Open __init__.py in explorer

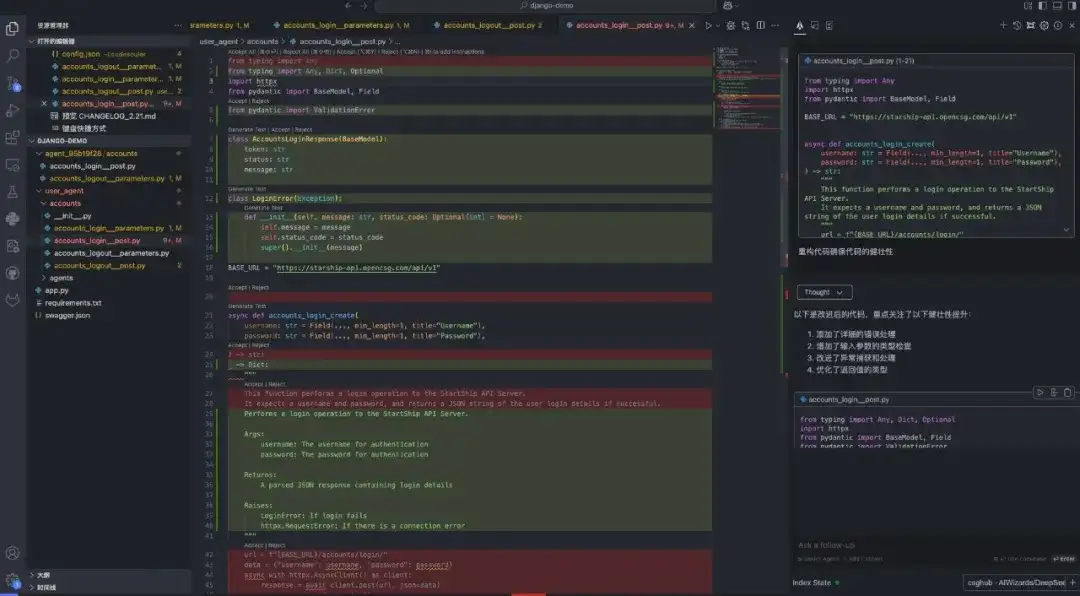point(72,216)
